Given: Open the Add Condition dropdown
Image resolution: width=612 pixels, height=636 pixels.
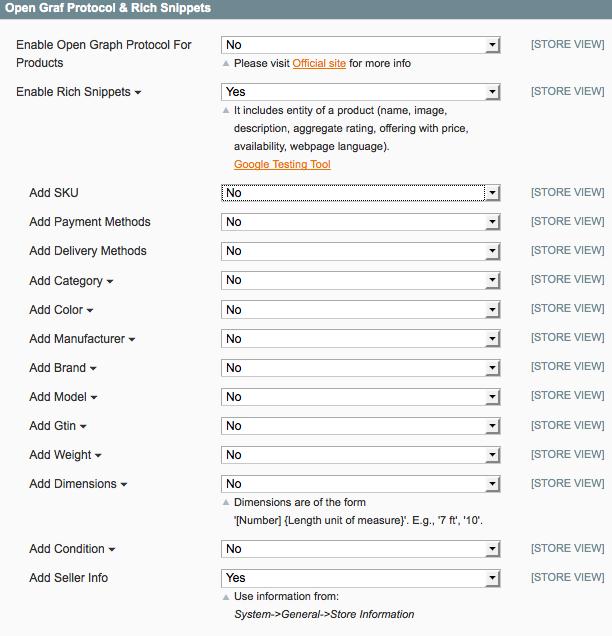Looking at the screenshot, I should [360, 549].
